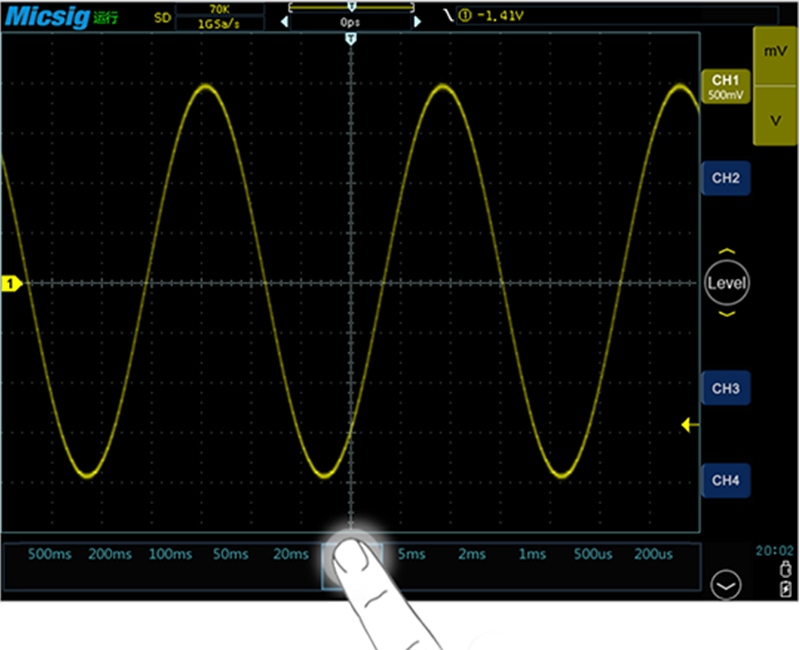The image size is (800, 650).
Task: Click the channel 1 position marker arrow
Action: click(x=10, y=283)
